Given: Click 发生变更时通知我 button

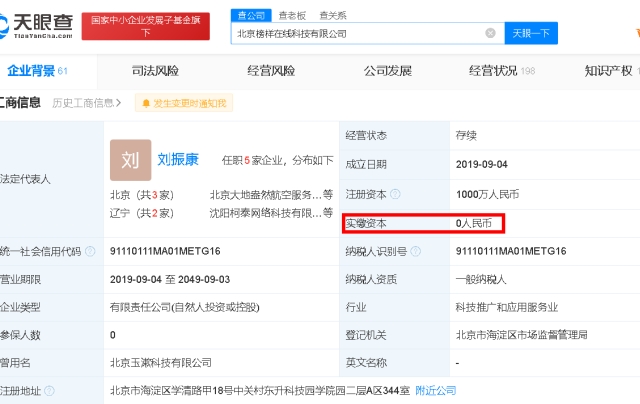Looking at the screenshot, I should point(184,103).
